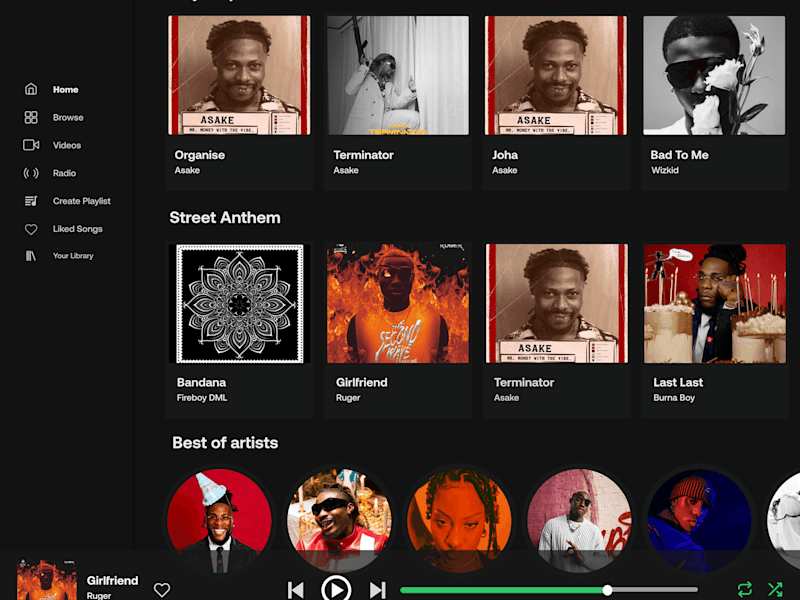Click the Browse grid icon
This screenshot has width=800, height=600.
coord(31,117)
